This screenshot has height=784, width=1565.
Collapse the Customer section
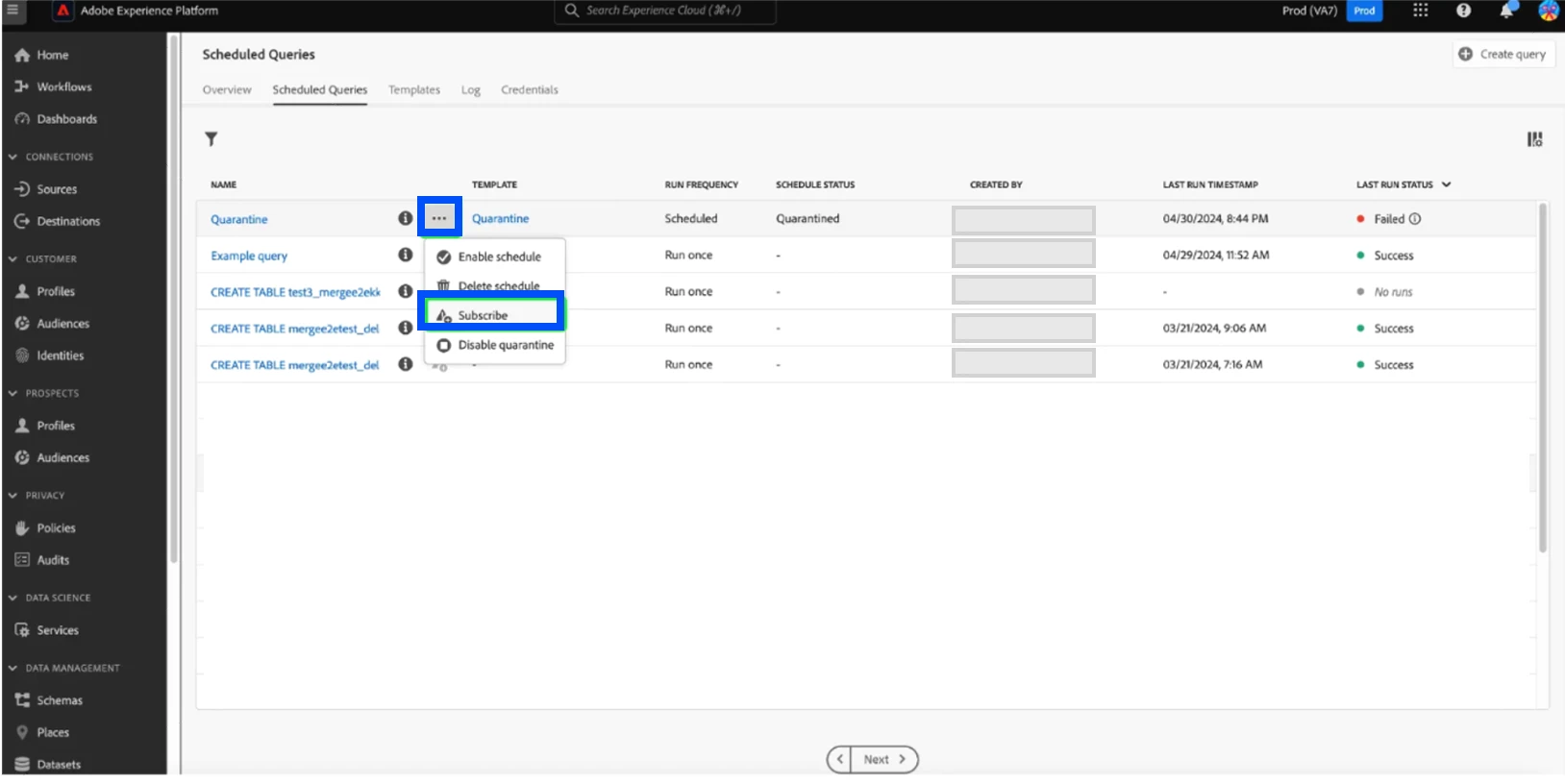pyautogui.click(x=12, y=259)
